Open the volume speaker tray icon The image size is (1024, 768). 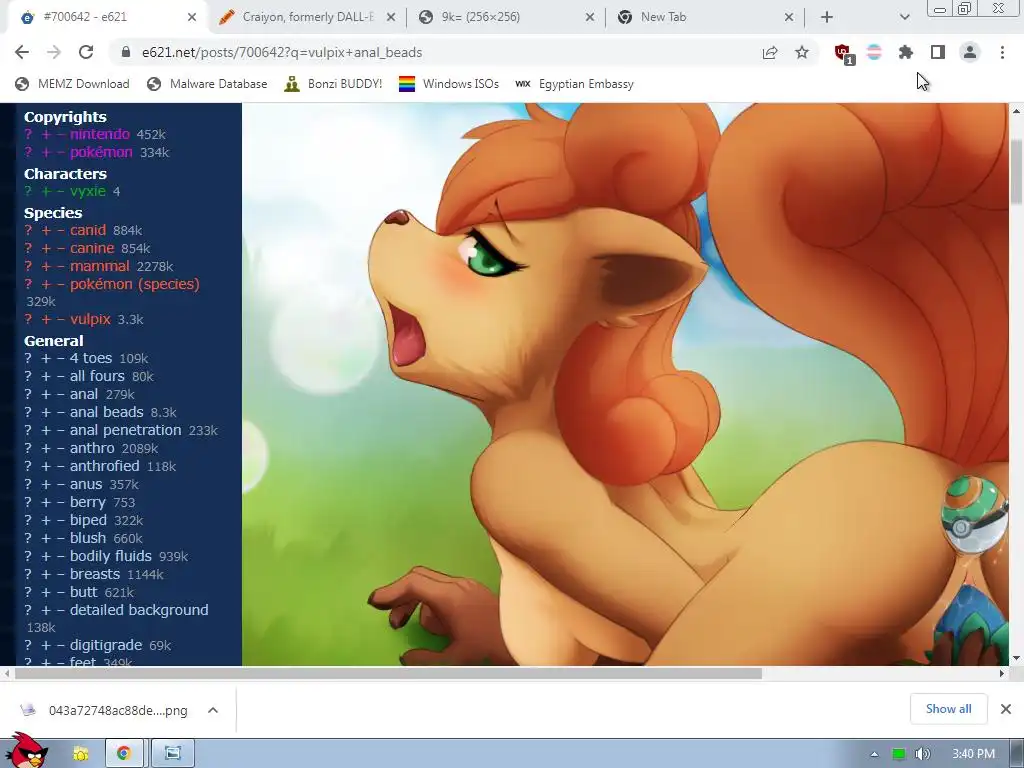coord(923,754)
